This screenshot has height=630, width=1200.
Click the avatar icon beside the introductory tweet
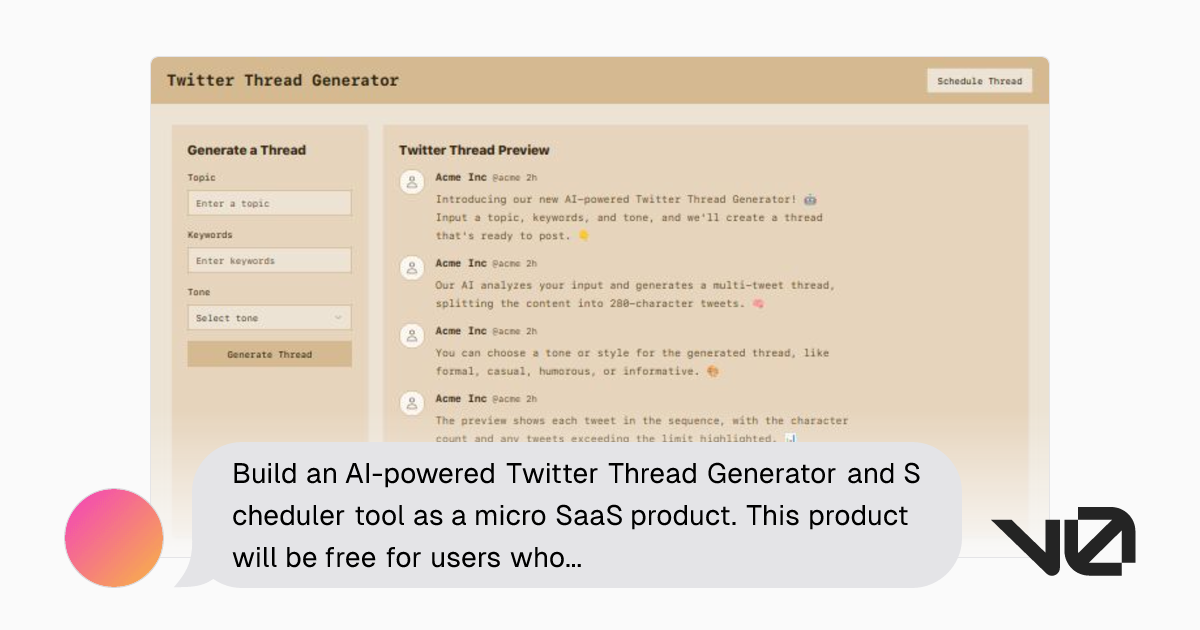pyautogui.click(x=411, y=181)
